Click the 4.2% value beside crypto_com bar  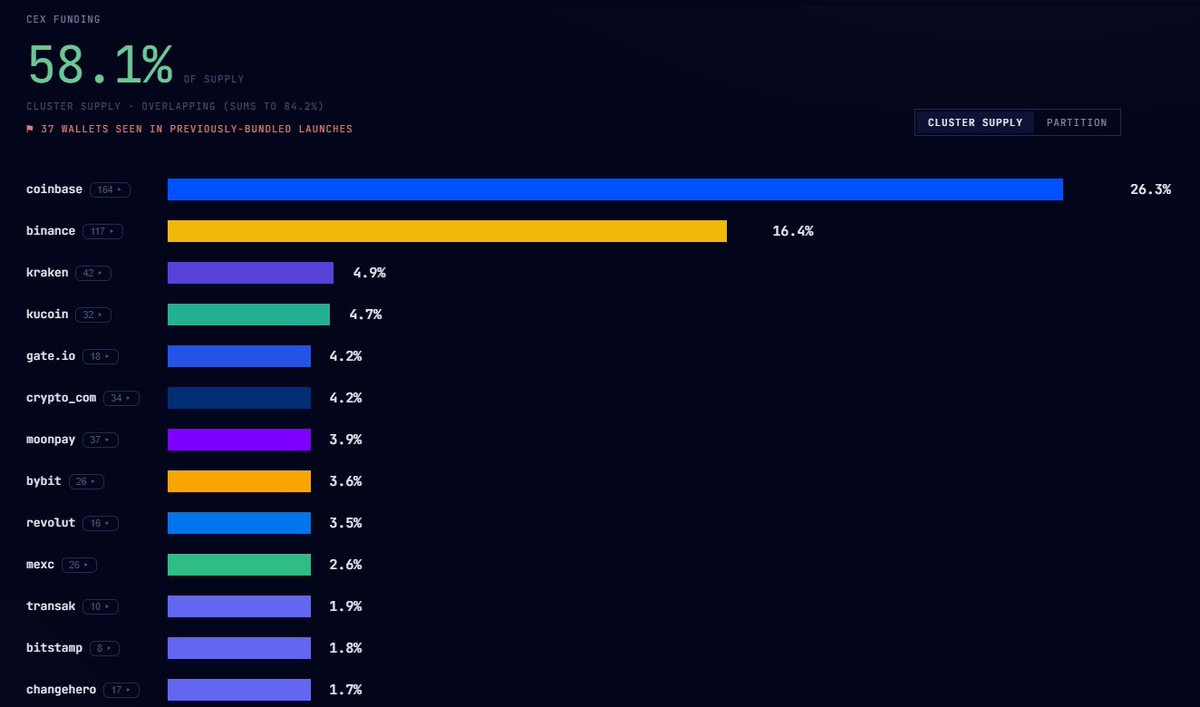346,398
